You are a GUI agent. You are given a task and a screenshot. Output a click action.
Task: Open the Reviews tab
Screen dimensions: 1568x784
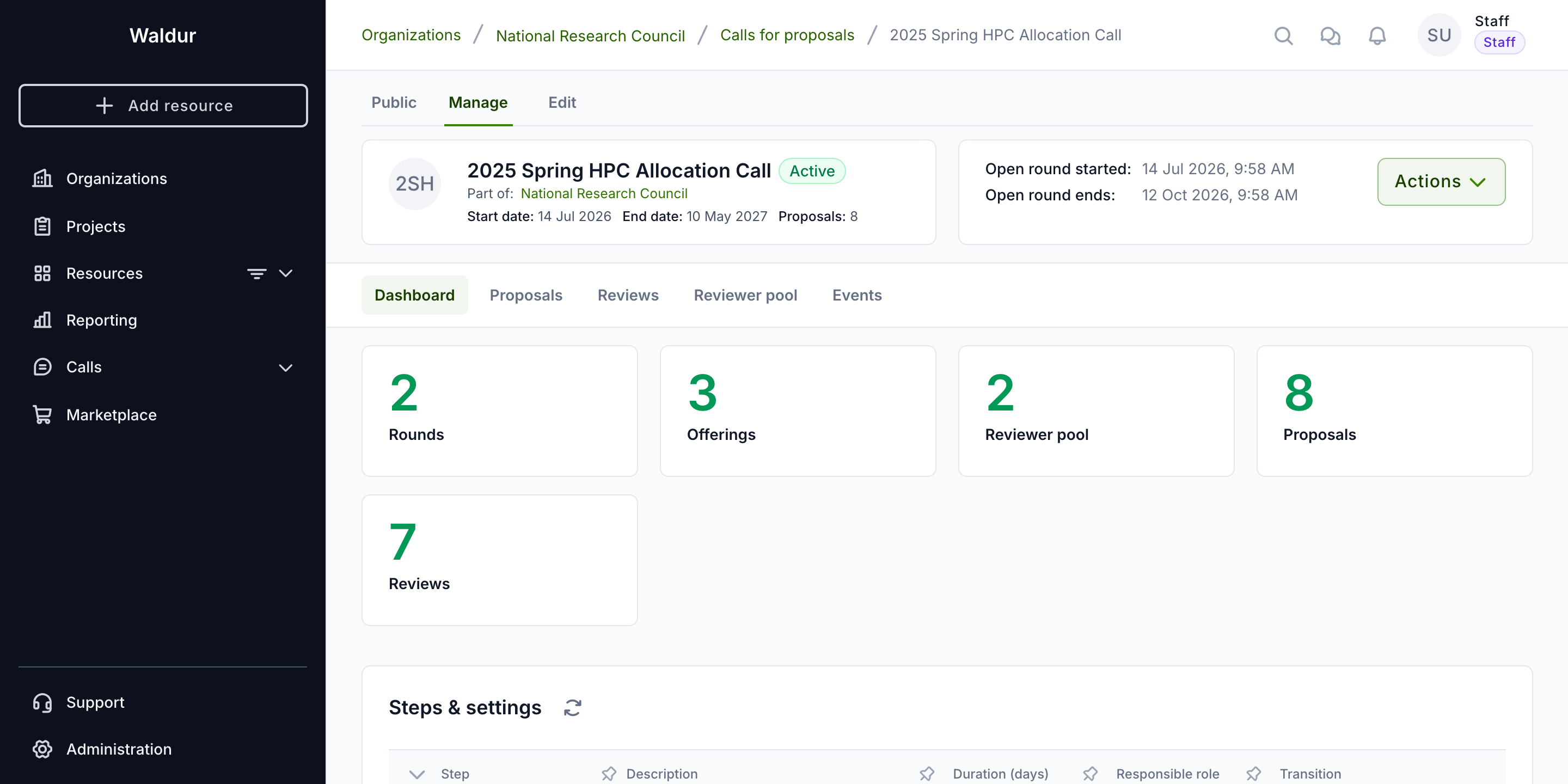pos(628,295)
